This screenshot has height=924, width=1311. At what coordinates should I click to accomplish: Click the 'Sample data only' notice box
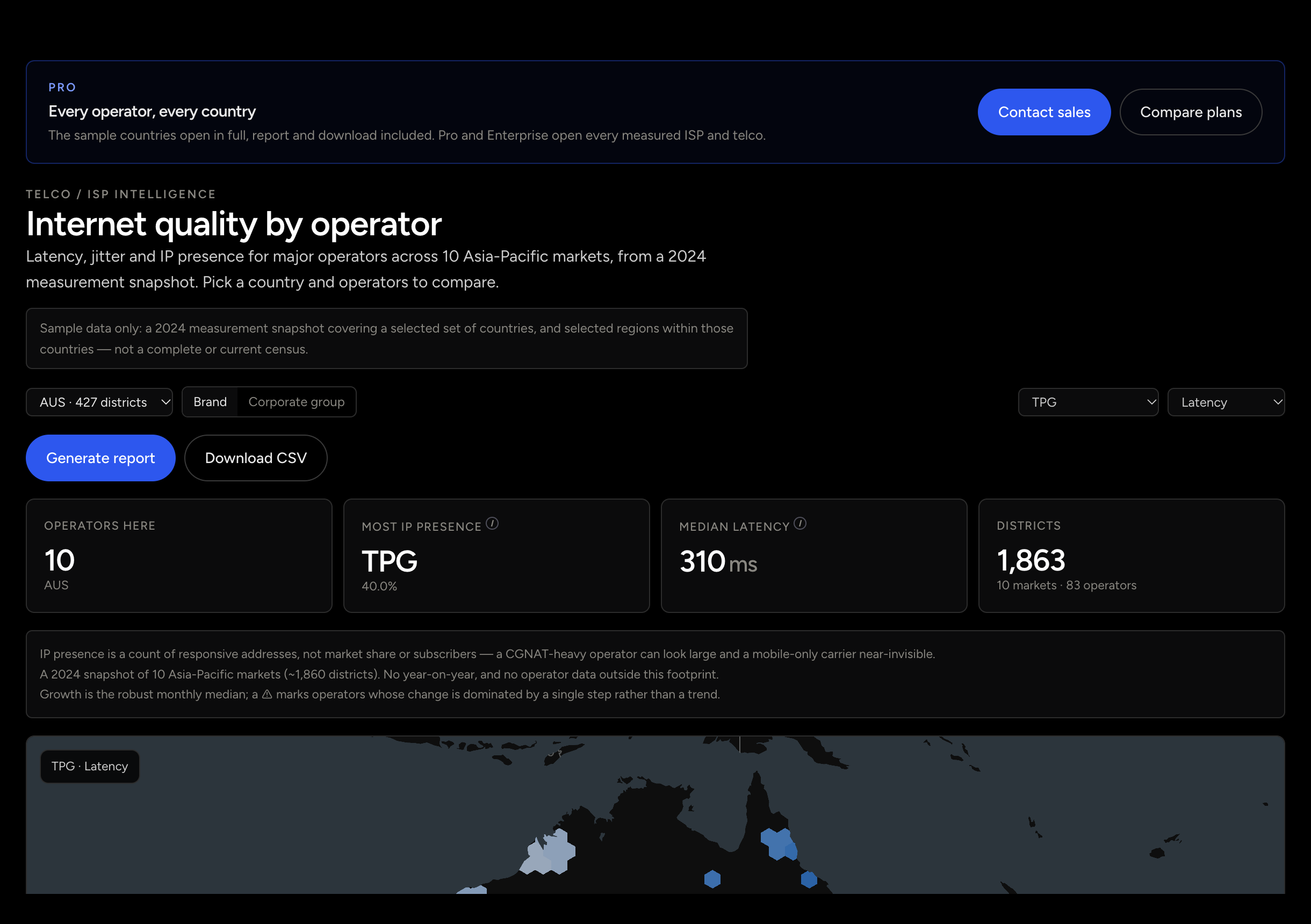(386, 338)
